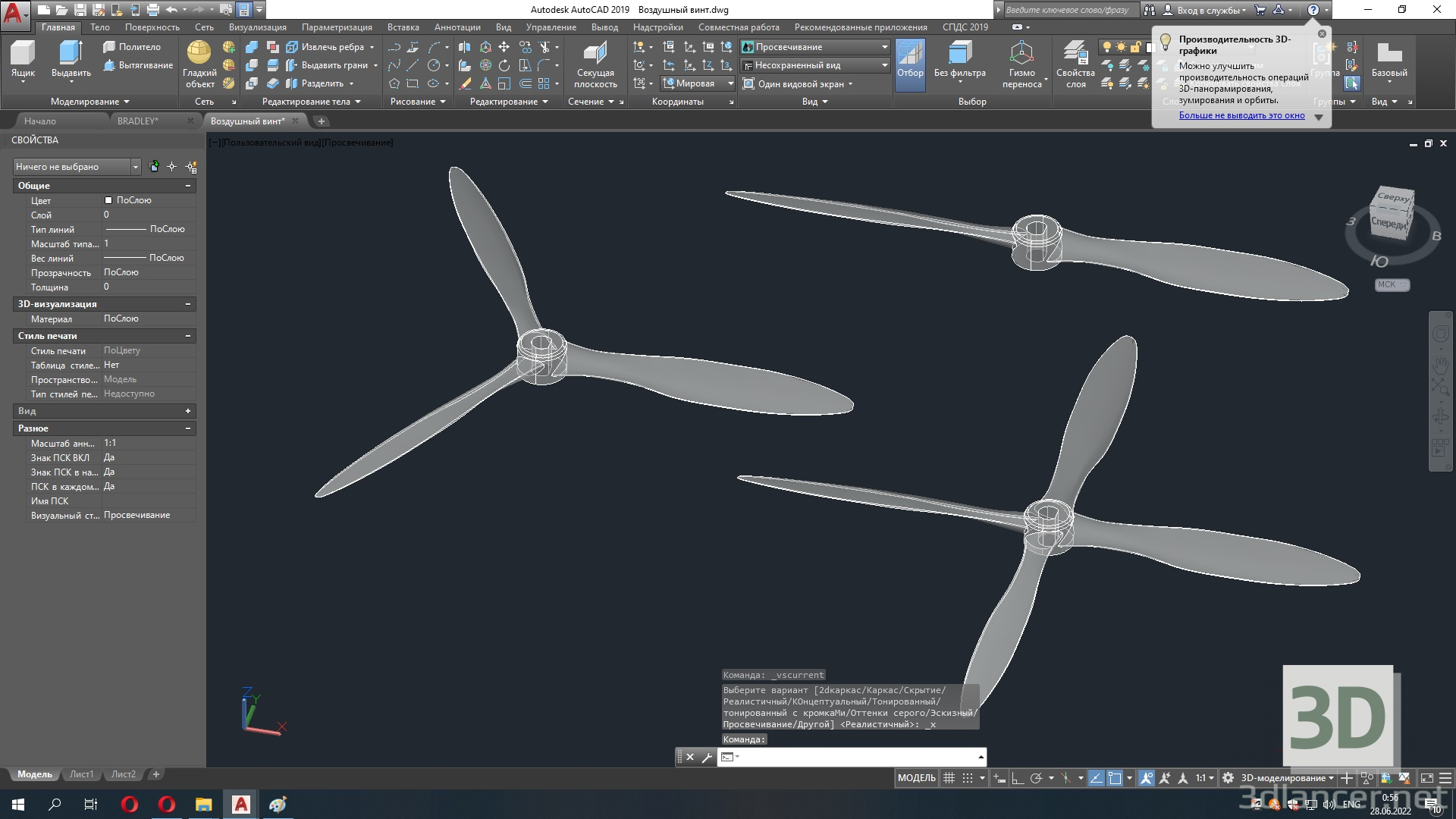This screenshot has width=1456, height=819.
Task: Select the Box (Ящик) solid tool
Action: pyautogui.click(x=23, y=60)
